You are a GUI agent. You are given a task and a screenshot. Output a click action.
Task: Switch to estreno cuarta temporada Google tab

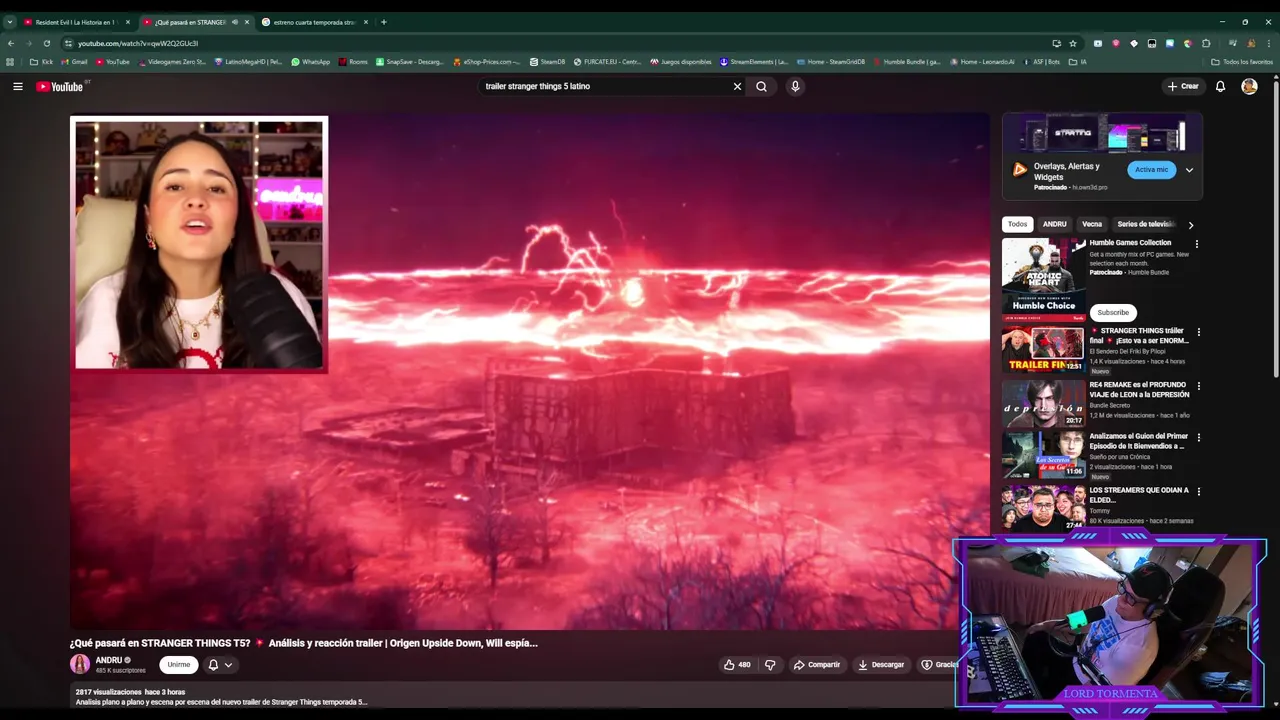click(x=314, y=22)
